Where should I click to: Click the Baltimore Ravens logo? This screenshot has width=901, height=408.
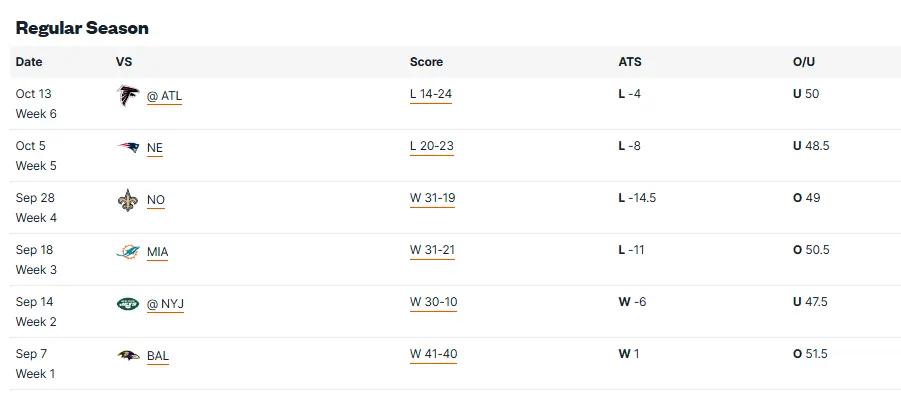[127, 355]
